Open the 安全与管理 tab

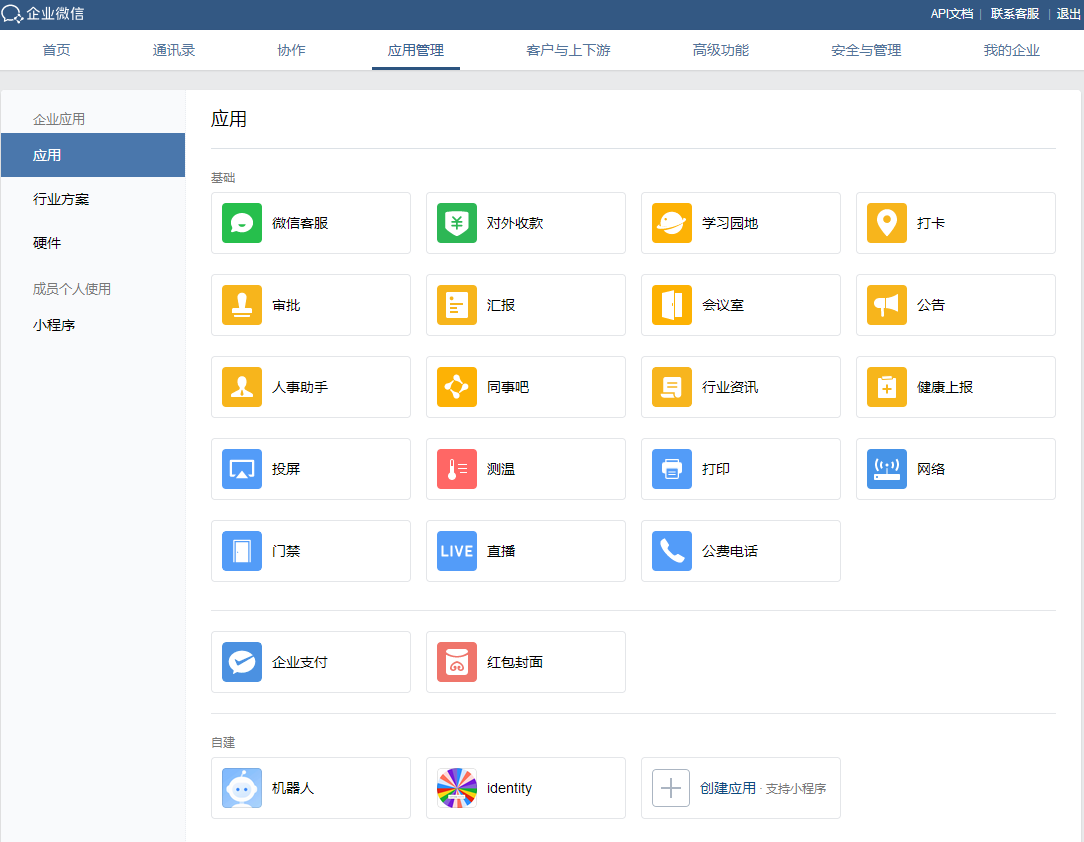[866, 50]
